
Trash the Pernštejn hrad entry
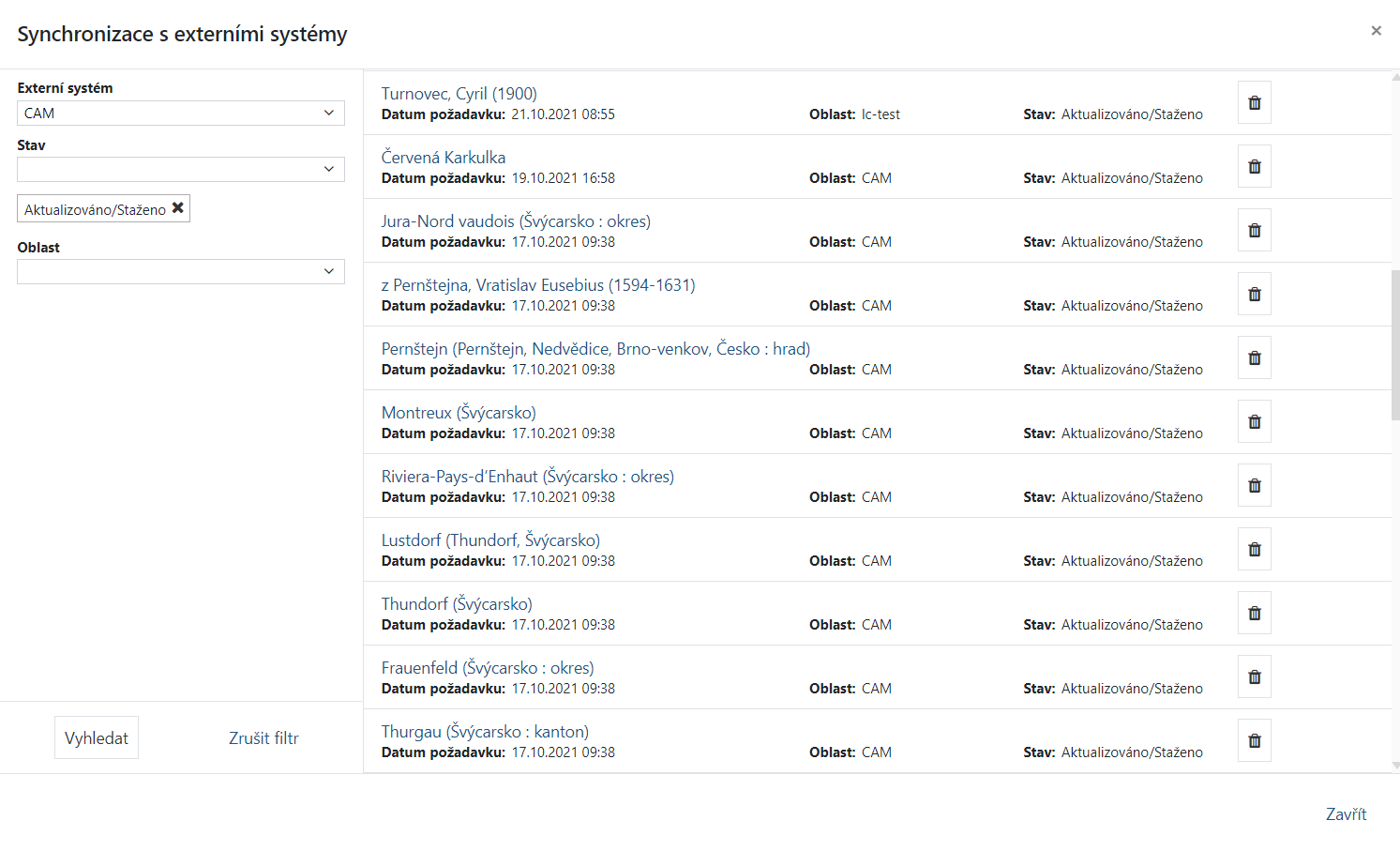(x=1254, y=358)
